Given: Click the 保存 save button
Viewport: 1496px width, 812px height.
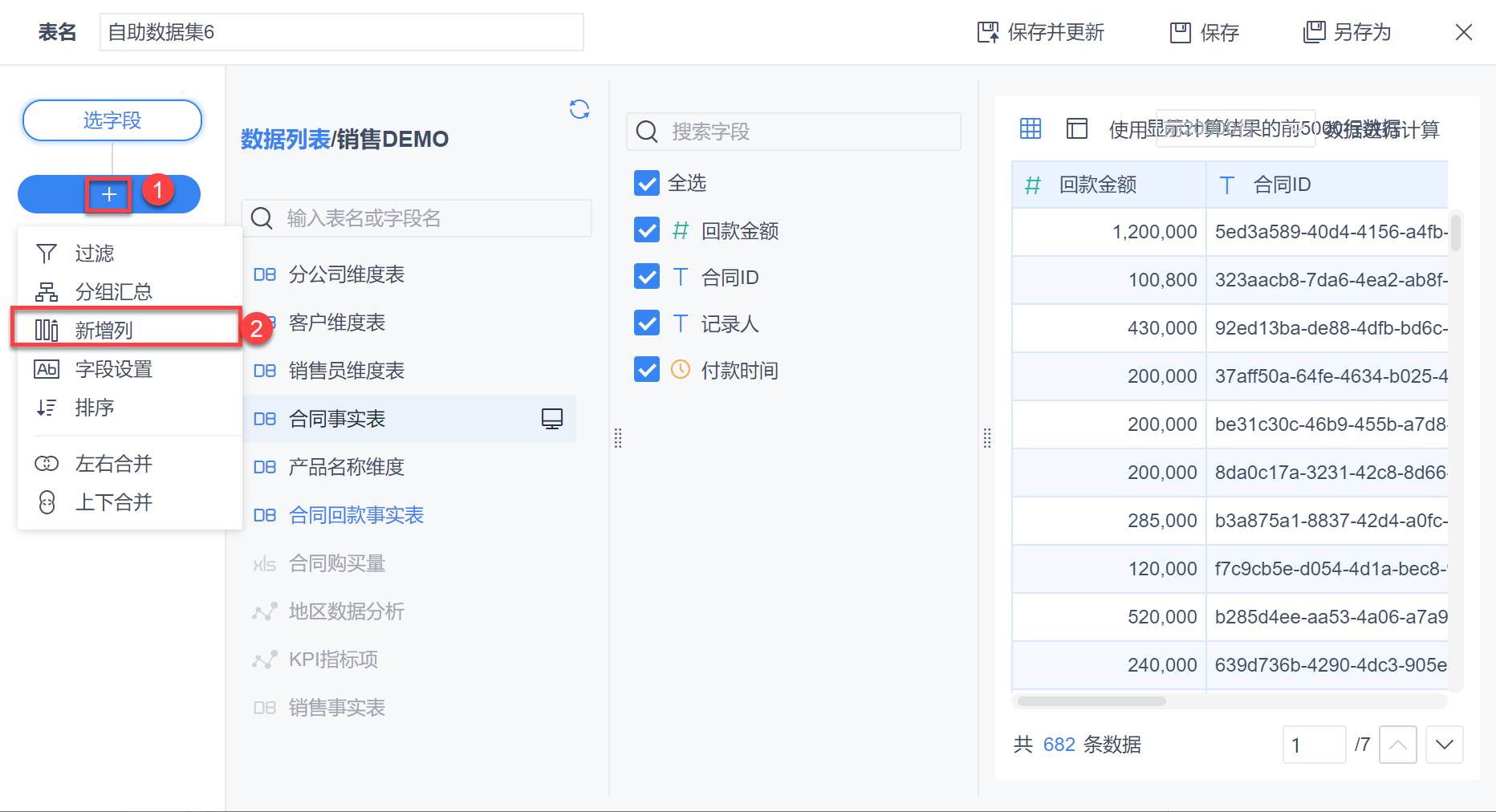Looking at the screenshot, I should 1205,32.
